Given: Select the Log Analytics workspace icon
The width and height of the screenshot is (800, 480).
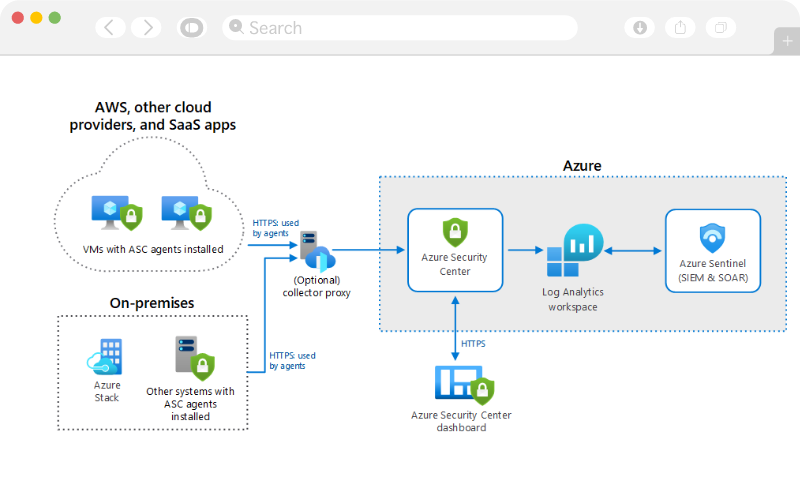Looking at the screenshot, I should [573, 252].
